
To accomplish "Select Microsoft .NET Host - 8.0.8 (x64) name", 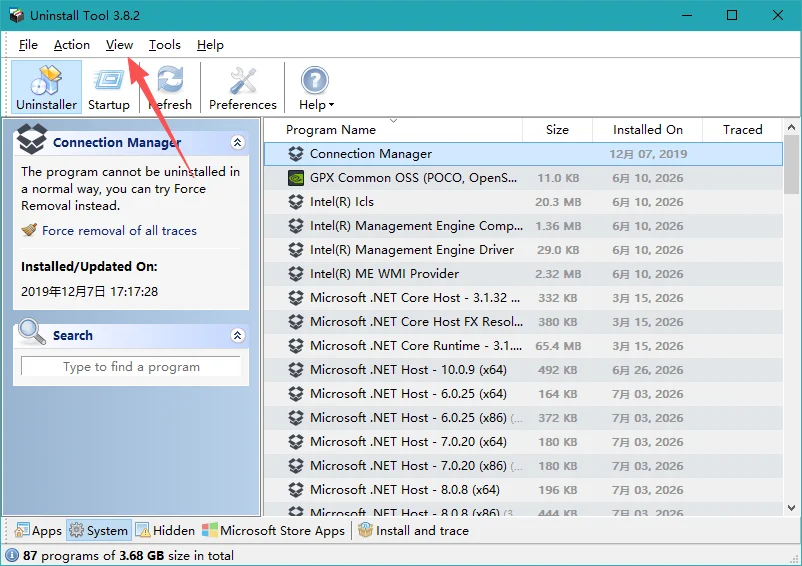I will [405, 490].
